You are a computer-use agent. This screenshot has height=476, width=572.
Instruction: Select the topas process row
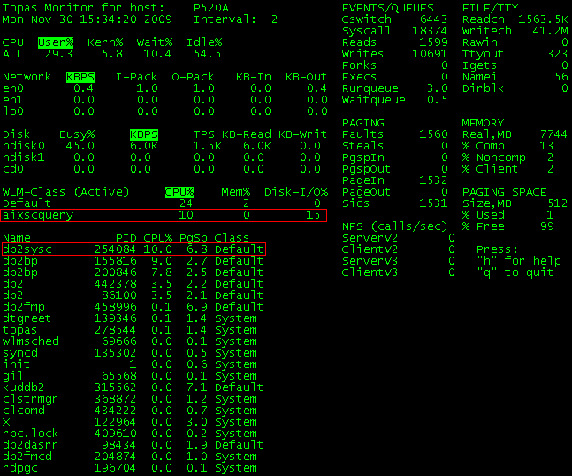(130, 330)
